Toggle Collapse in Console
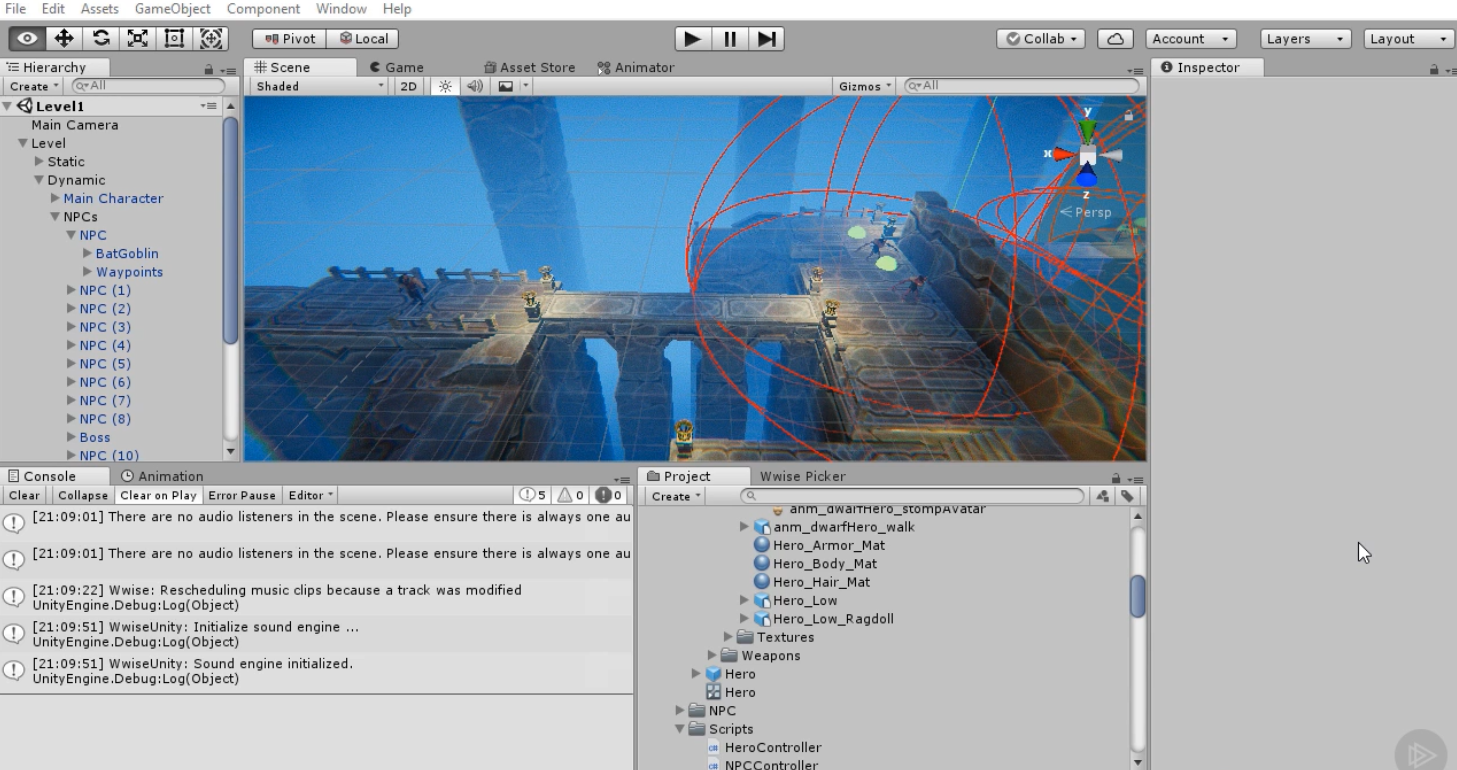This screenshot has width=1457, height=770. [x=83, y=496]
